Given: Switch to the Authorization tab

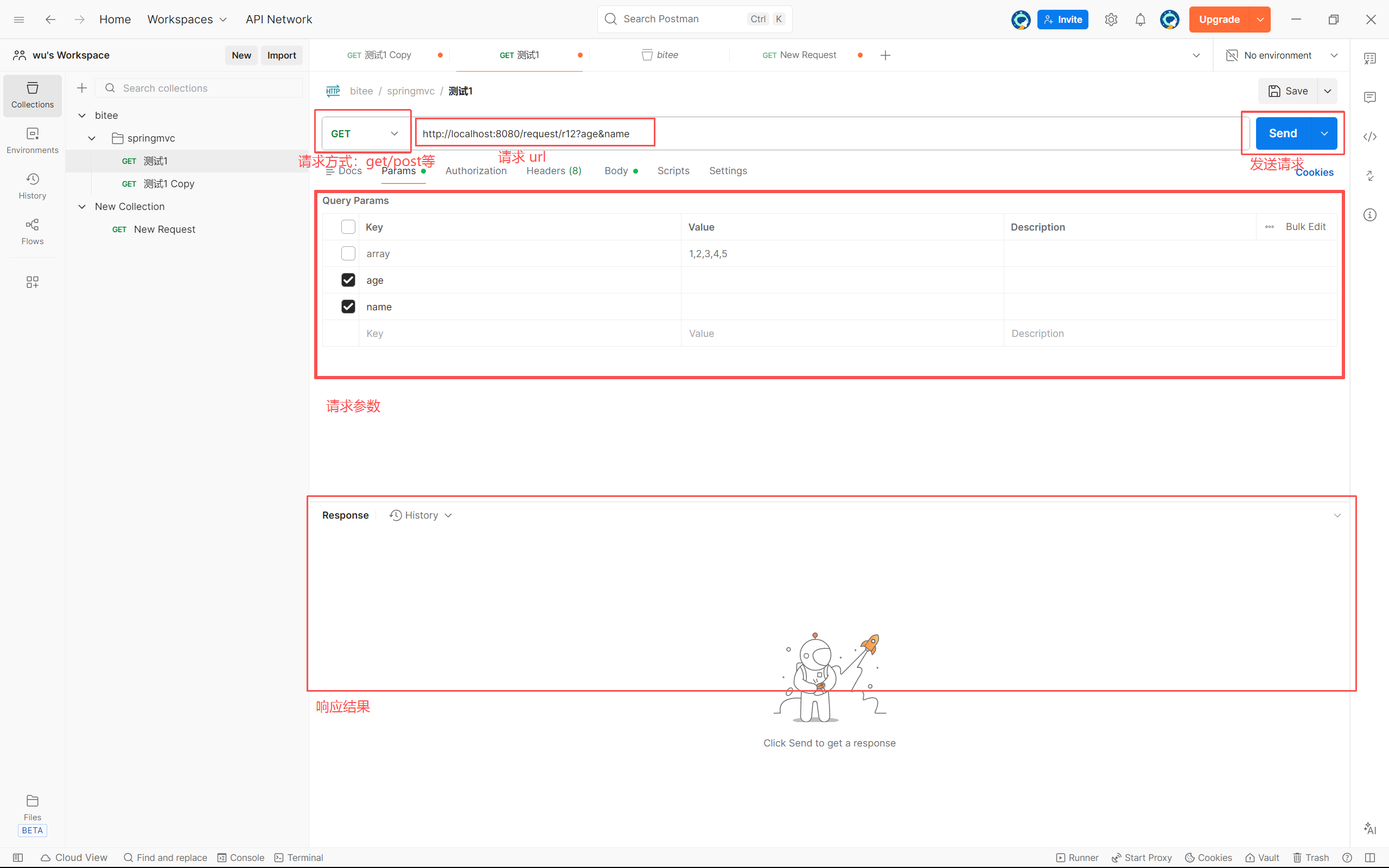Looking at the screenshot, I should (x=475, y=171).
